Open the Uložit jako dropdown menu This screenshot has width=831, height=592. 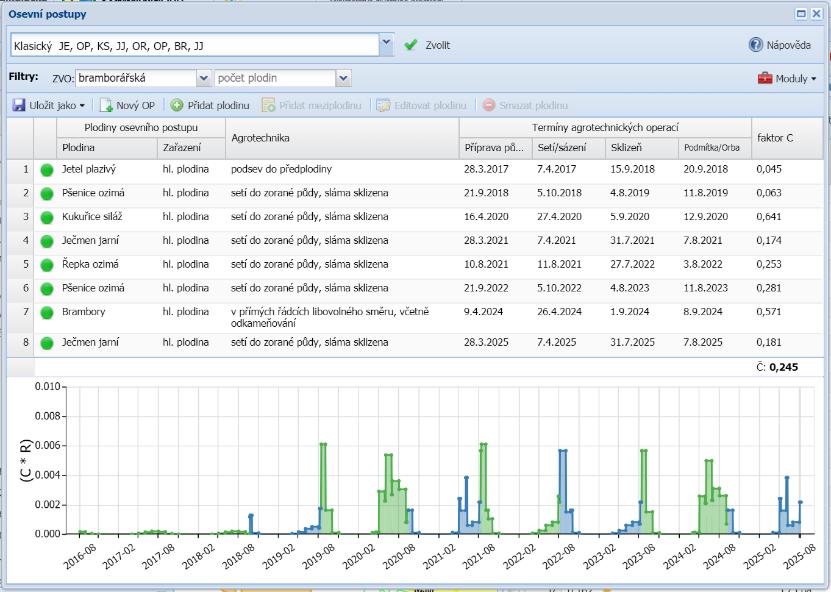[82, 106]
